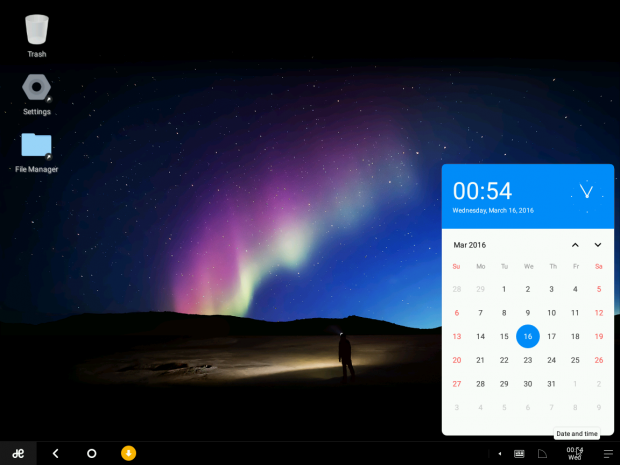Viewport: 620px width, 465px height.
Task: Click the highlighted date 16
Action: [527, 336]
